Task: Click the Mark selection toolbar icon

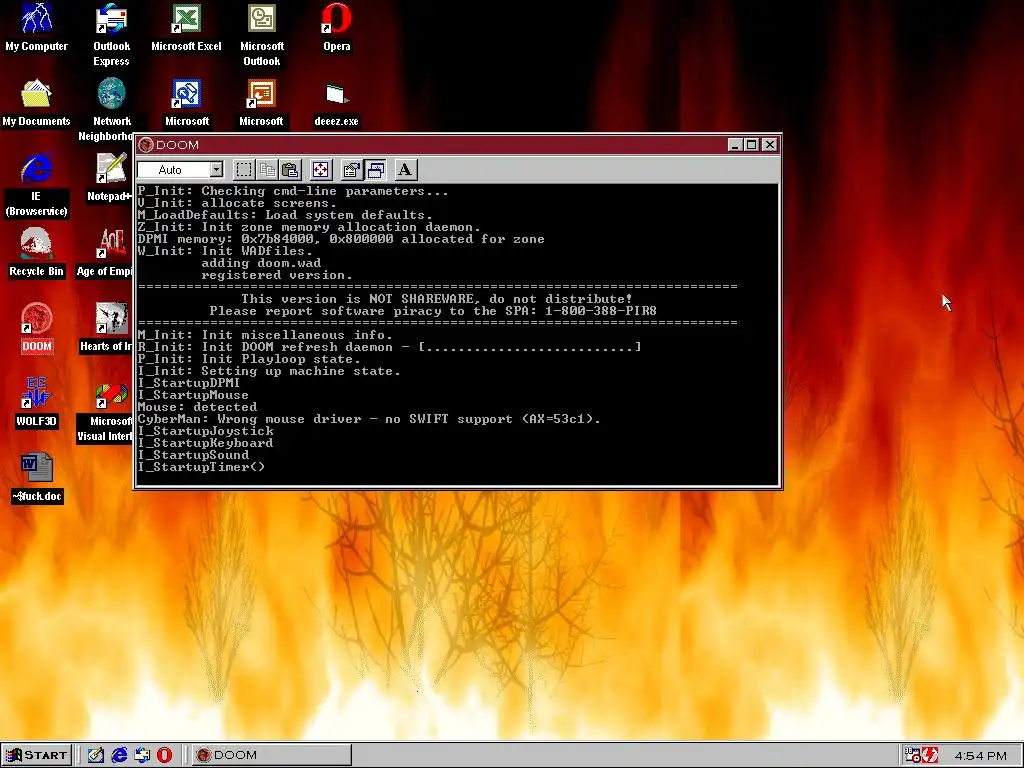Action: click(x=244, y=170)
